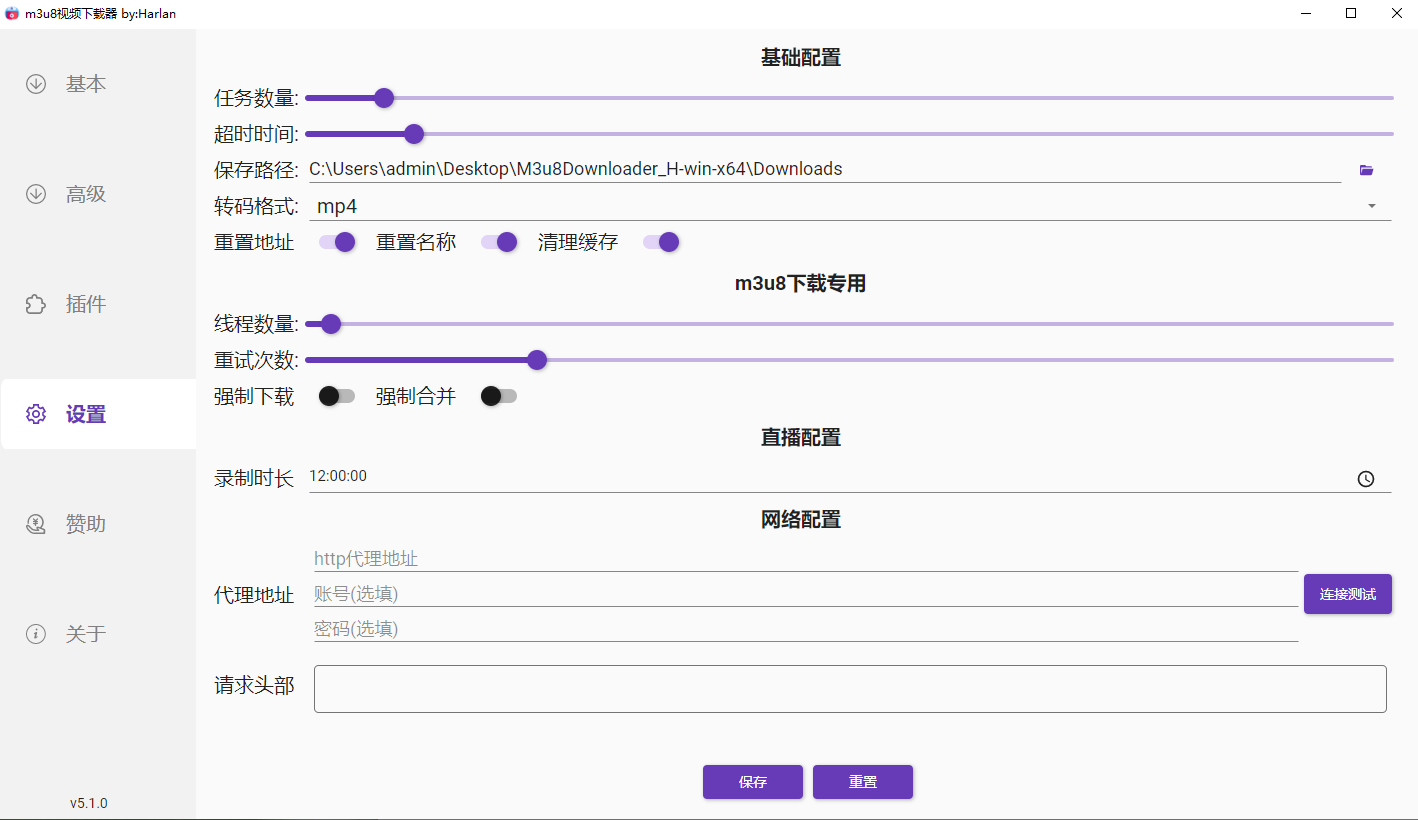Viewport: 1418px width, 820px height.
Task: Toggle the 重置地址 switch
Action: (x=337, y=242)
